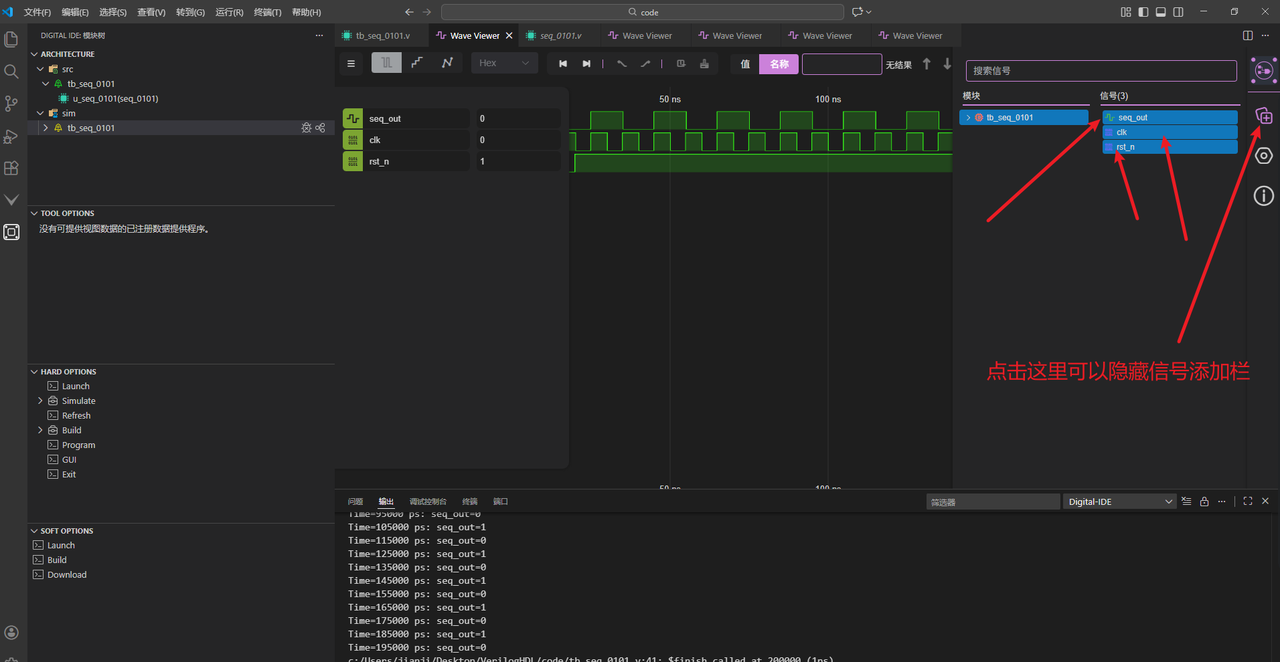The height and width of the screenshot is (662, 1280).
Task: Open the Source Control icon in activity bar
Action: tap(12, 104)
